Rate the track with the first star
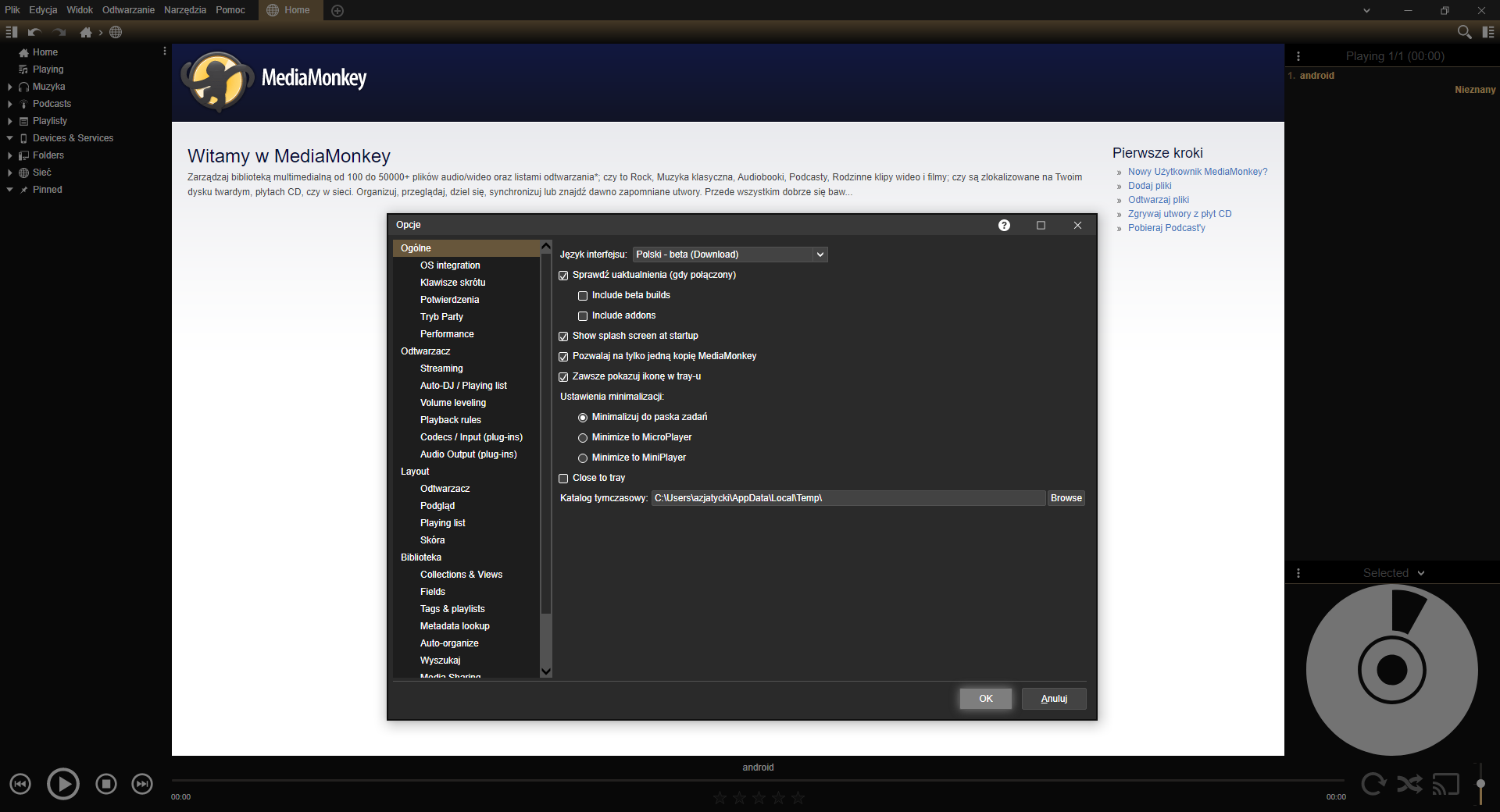 [x=720, y=797]
